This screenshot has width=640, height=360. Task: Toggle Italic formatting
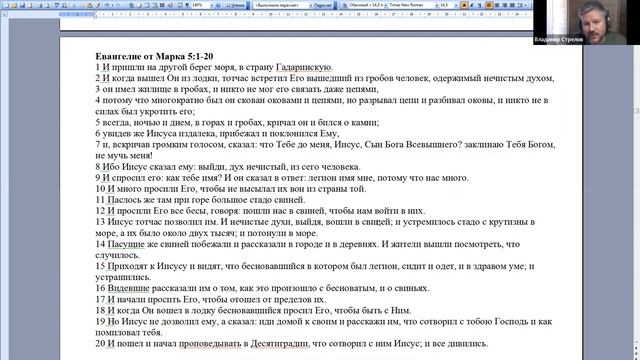click(472, 5)
